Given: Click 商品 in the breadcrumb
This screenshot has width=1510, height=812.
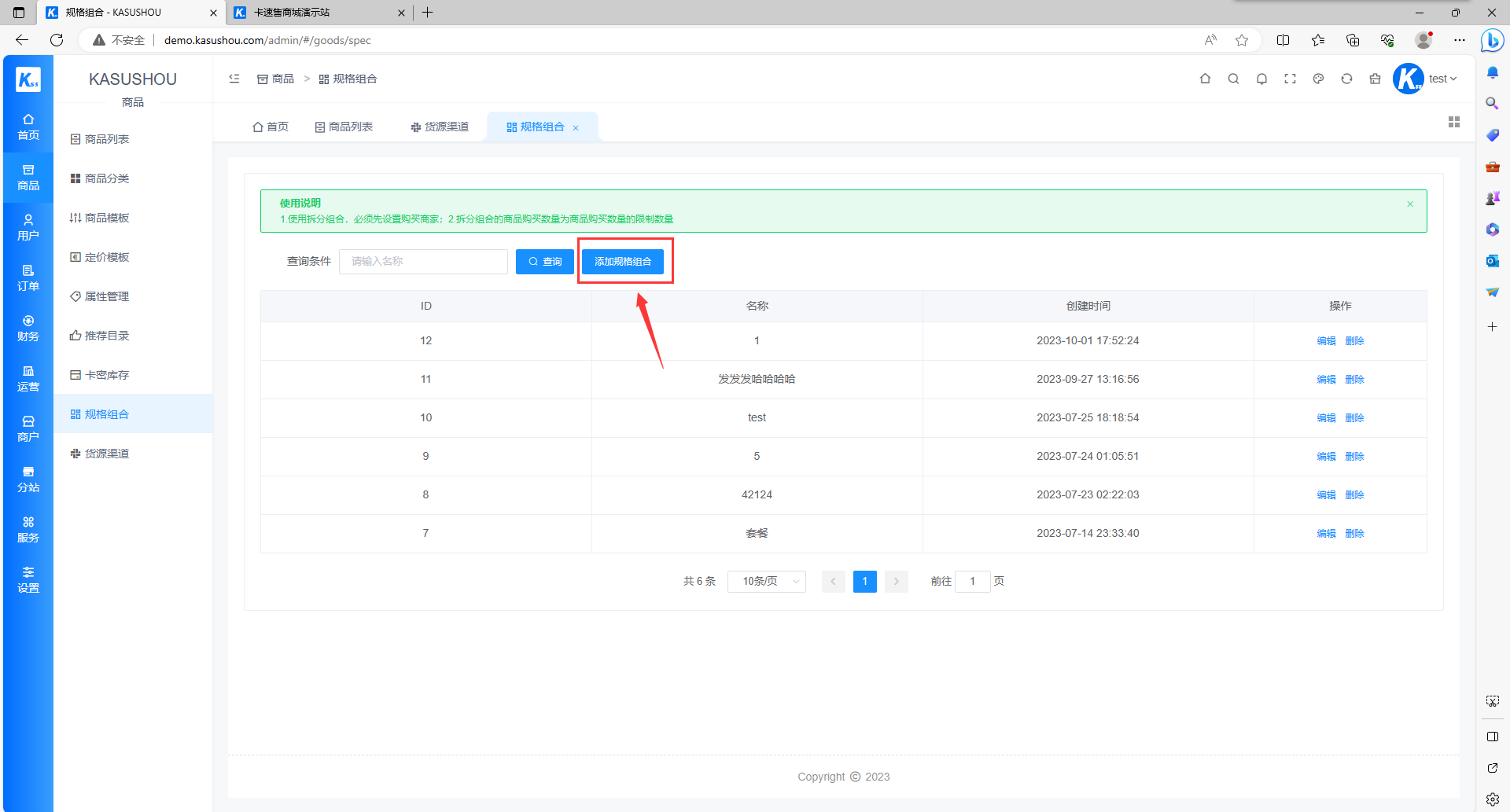Looking at the screenshot, I should click(x=276, y=79).
